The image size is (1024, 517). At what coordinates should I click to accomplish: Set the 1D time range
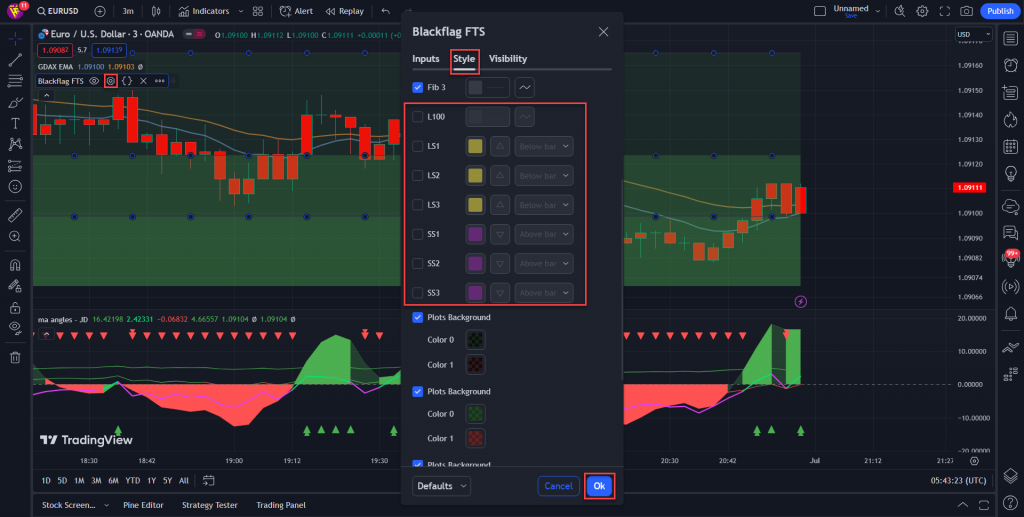[x=46, y=480]
